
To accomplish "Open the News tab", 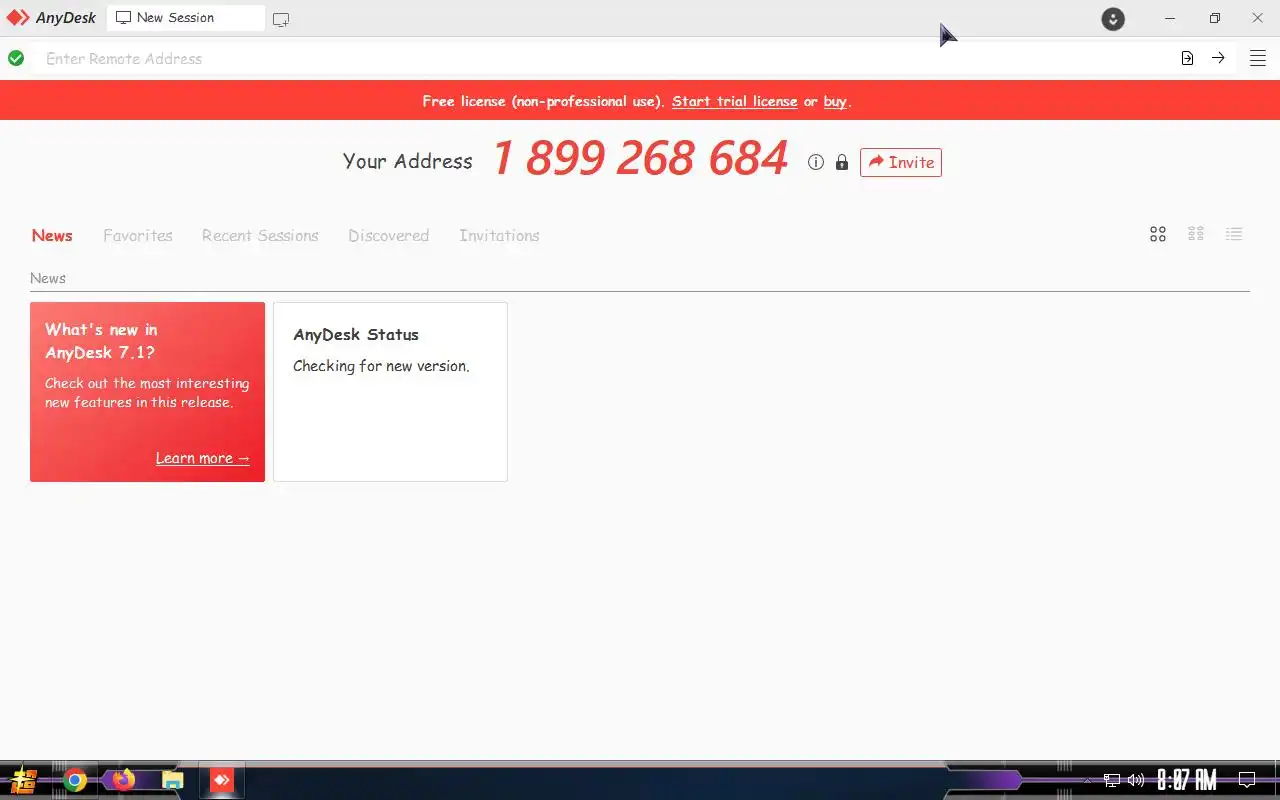I will [x=52, y=236].
